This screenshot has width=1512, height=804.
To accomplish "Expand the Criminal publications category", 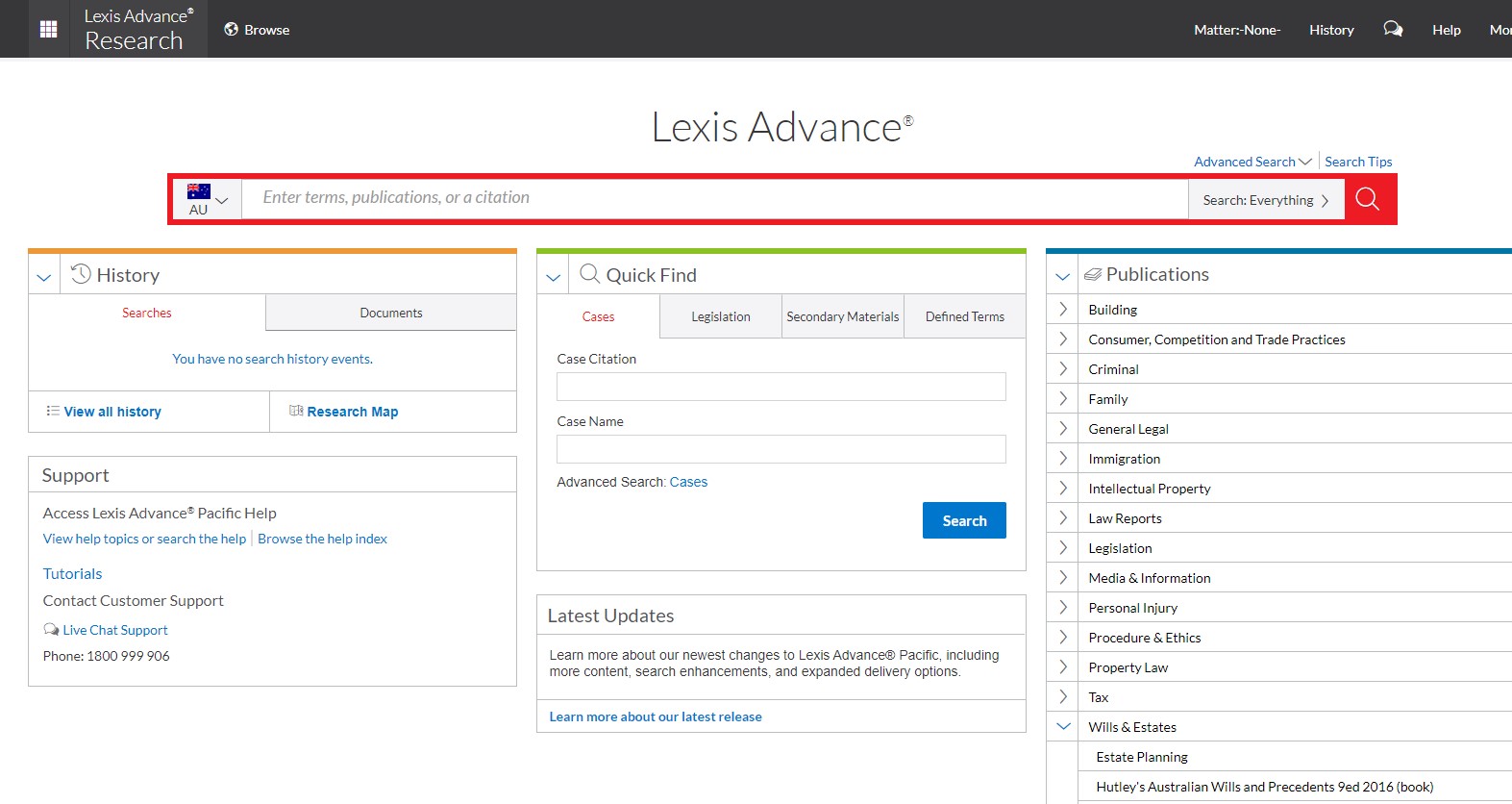I will [1063, 368].
